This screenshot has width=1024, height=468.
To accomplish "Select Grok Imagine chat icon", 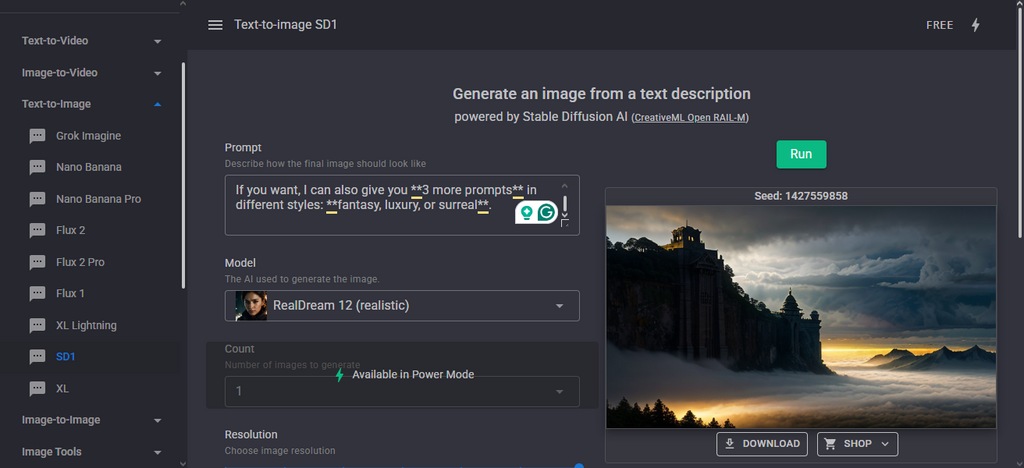I will point(37,136).
